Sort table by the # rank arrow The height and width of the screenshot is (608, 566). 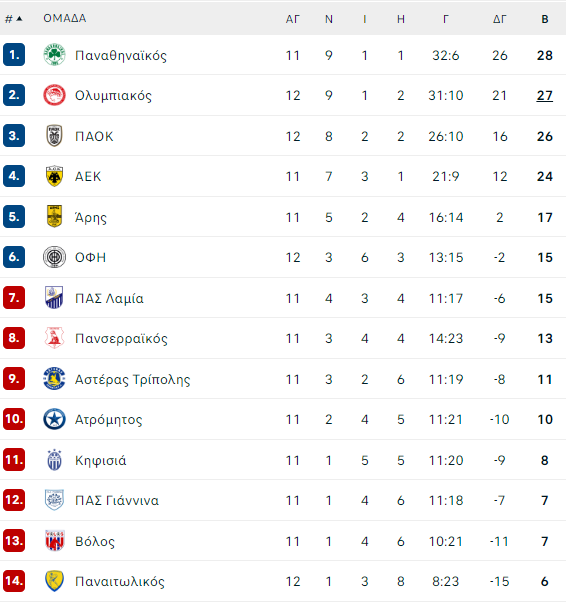14,19
